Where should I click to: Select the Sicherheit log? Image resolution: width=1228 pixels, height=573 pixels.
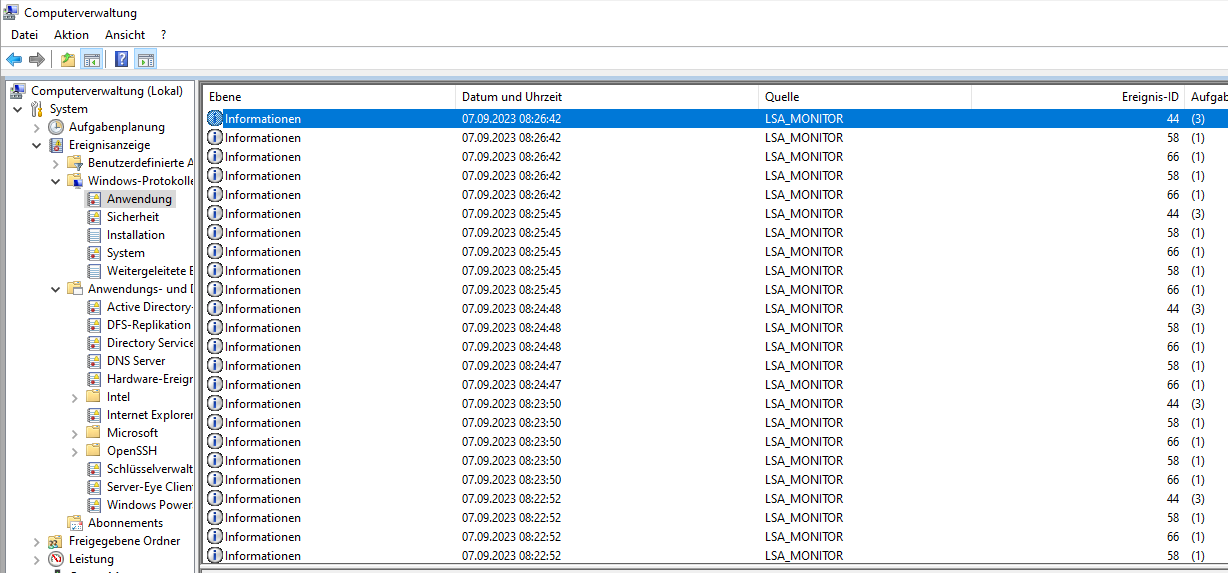pos(132,217)
